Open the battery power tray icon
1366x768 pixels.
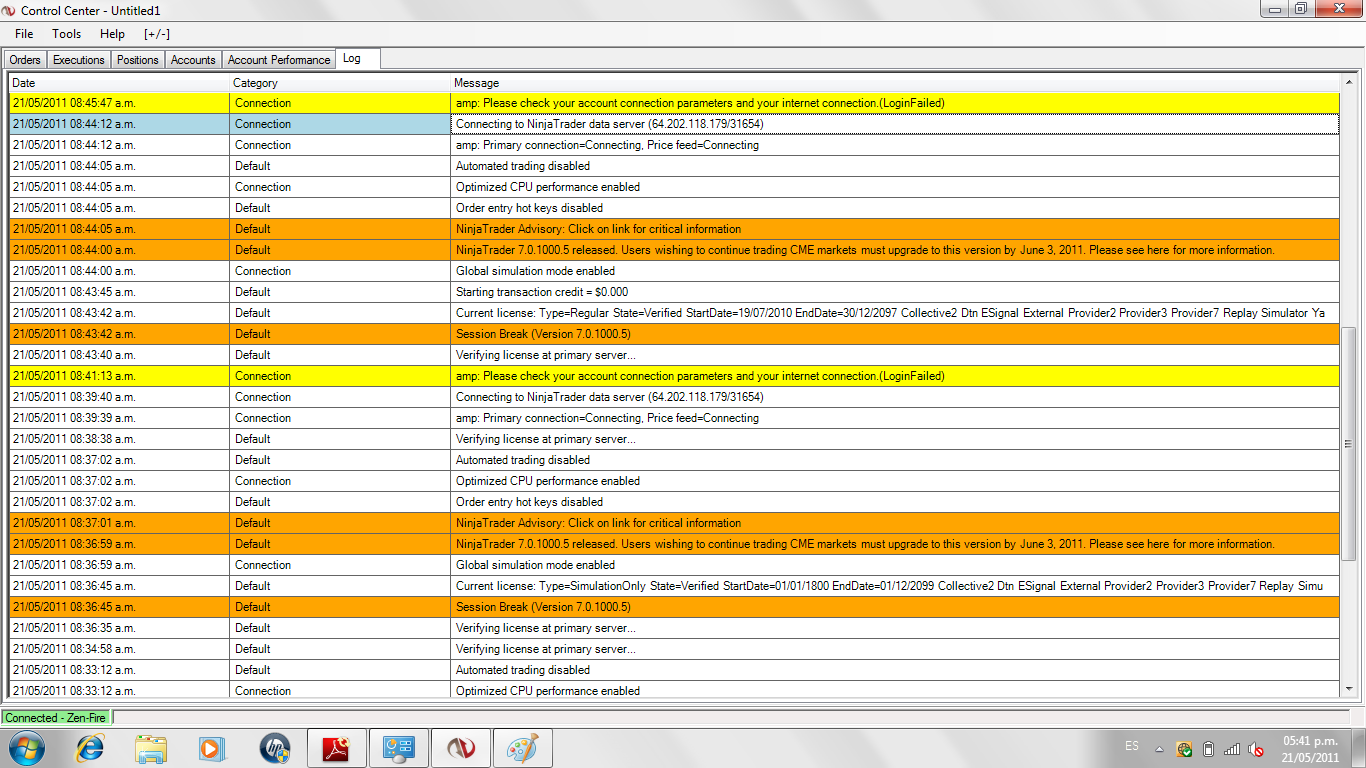point(1208,749)
